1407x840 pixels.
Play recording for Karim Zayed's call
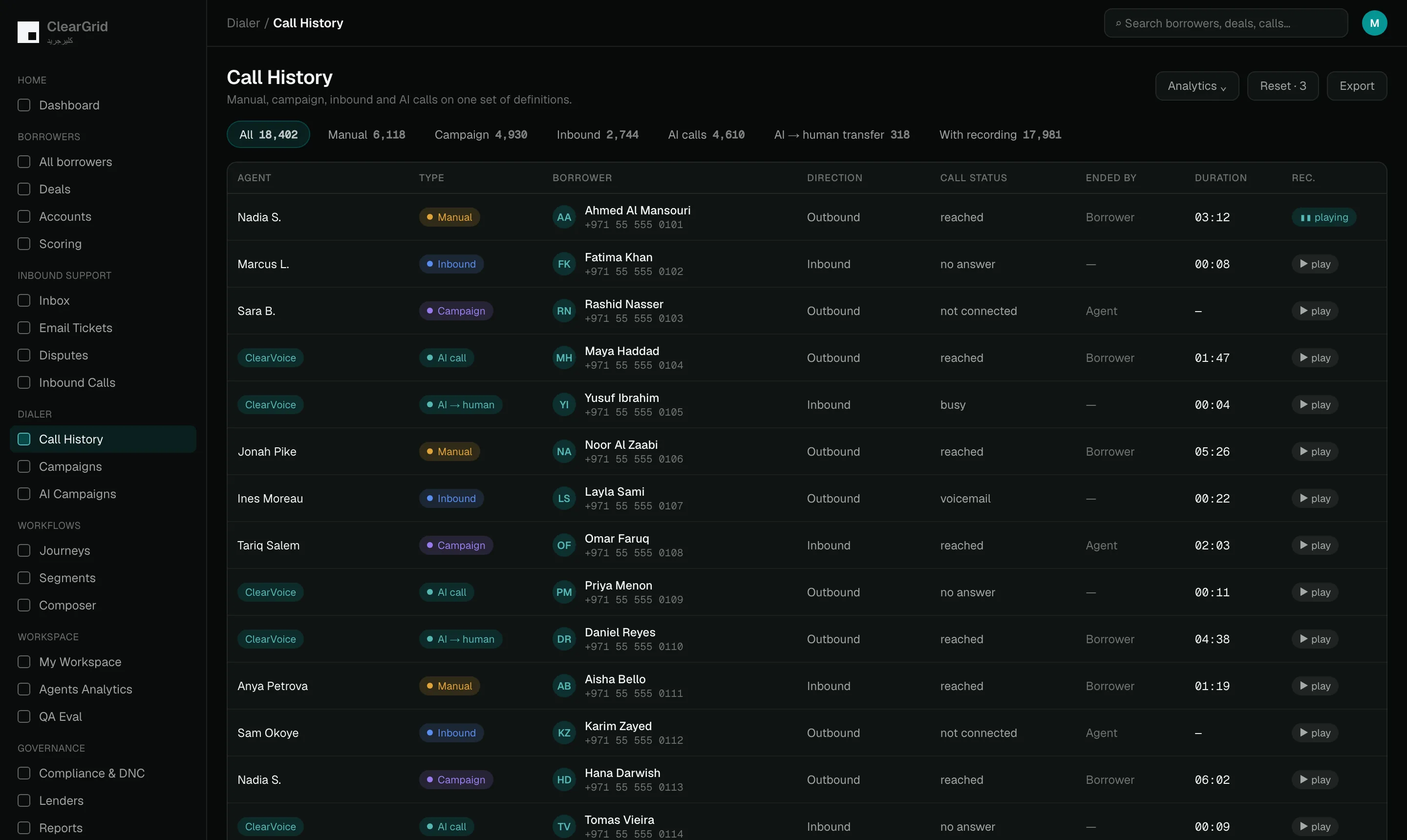click(x=1315, y=733)
